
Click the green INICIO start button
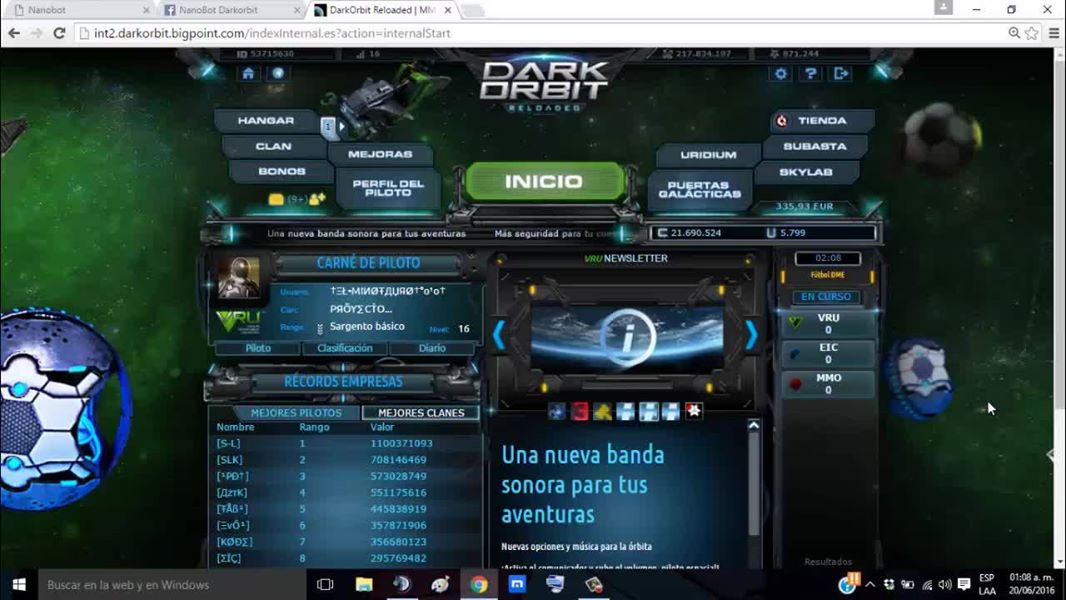point(544,181)
